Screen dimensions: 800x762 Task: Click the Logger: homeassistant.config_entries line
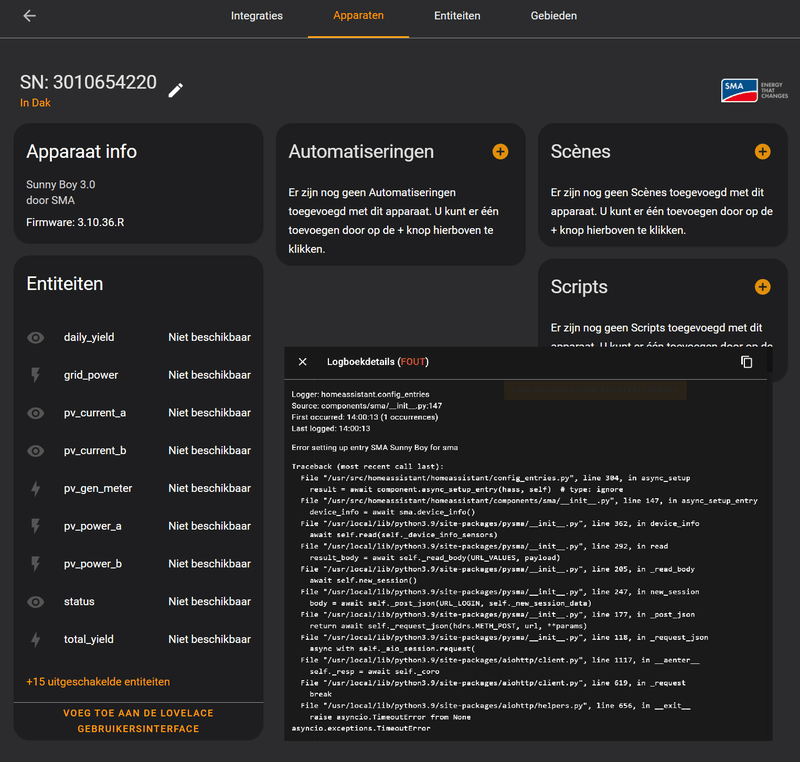pos(360,394)
